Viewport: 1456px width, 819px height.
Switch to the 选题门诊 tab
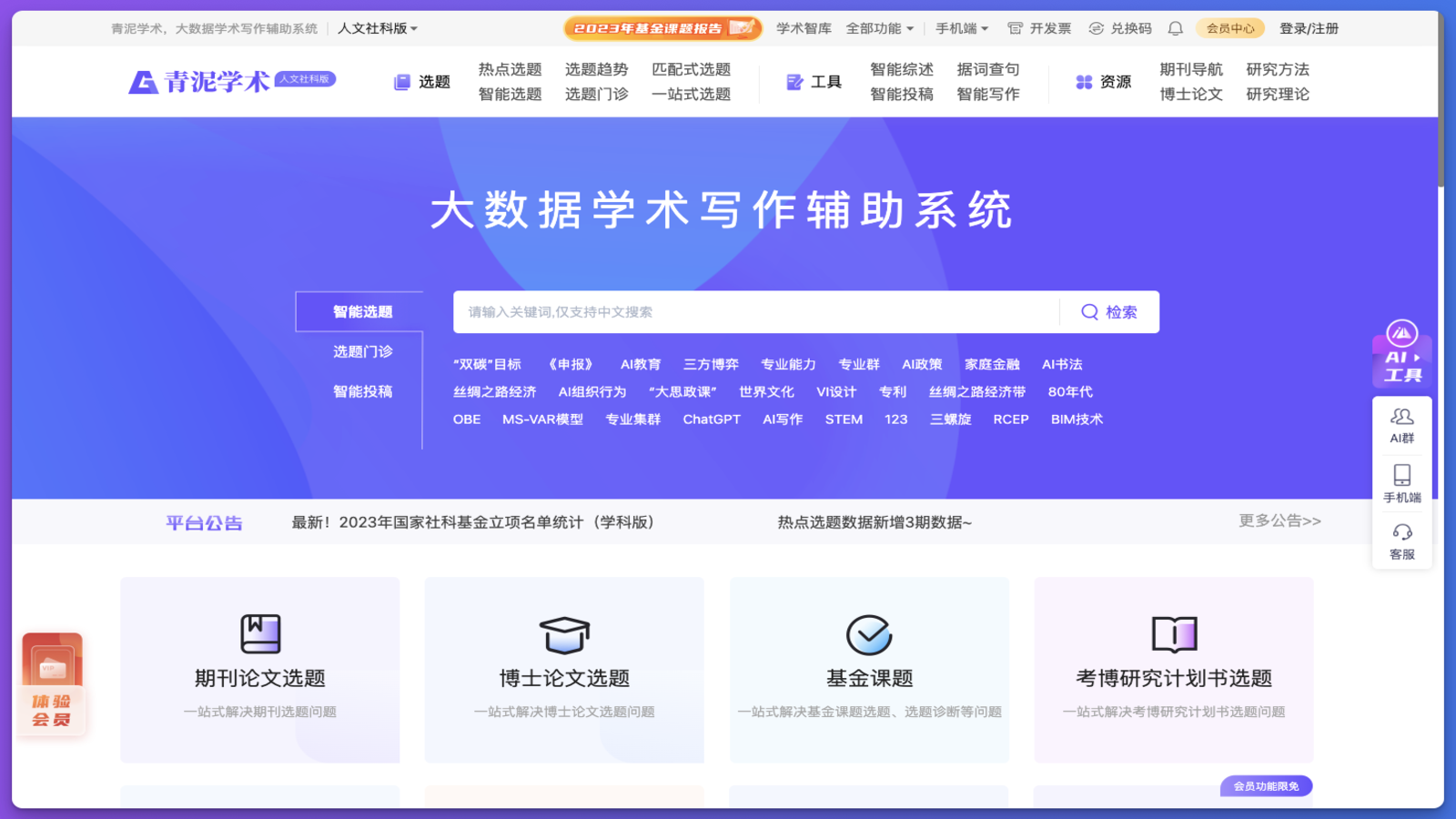click(362, 351)
